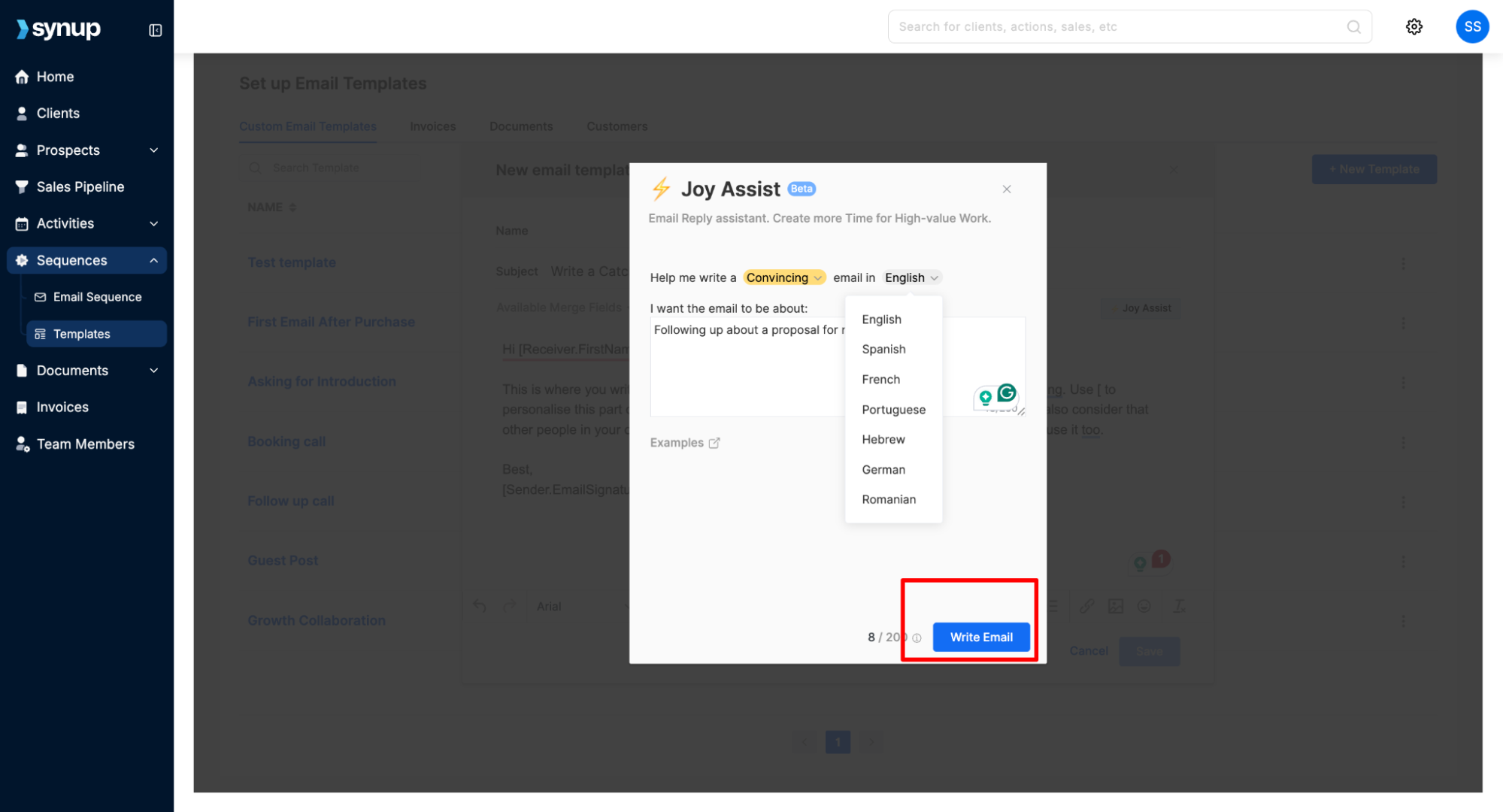Open the Test template row

292,262
